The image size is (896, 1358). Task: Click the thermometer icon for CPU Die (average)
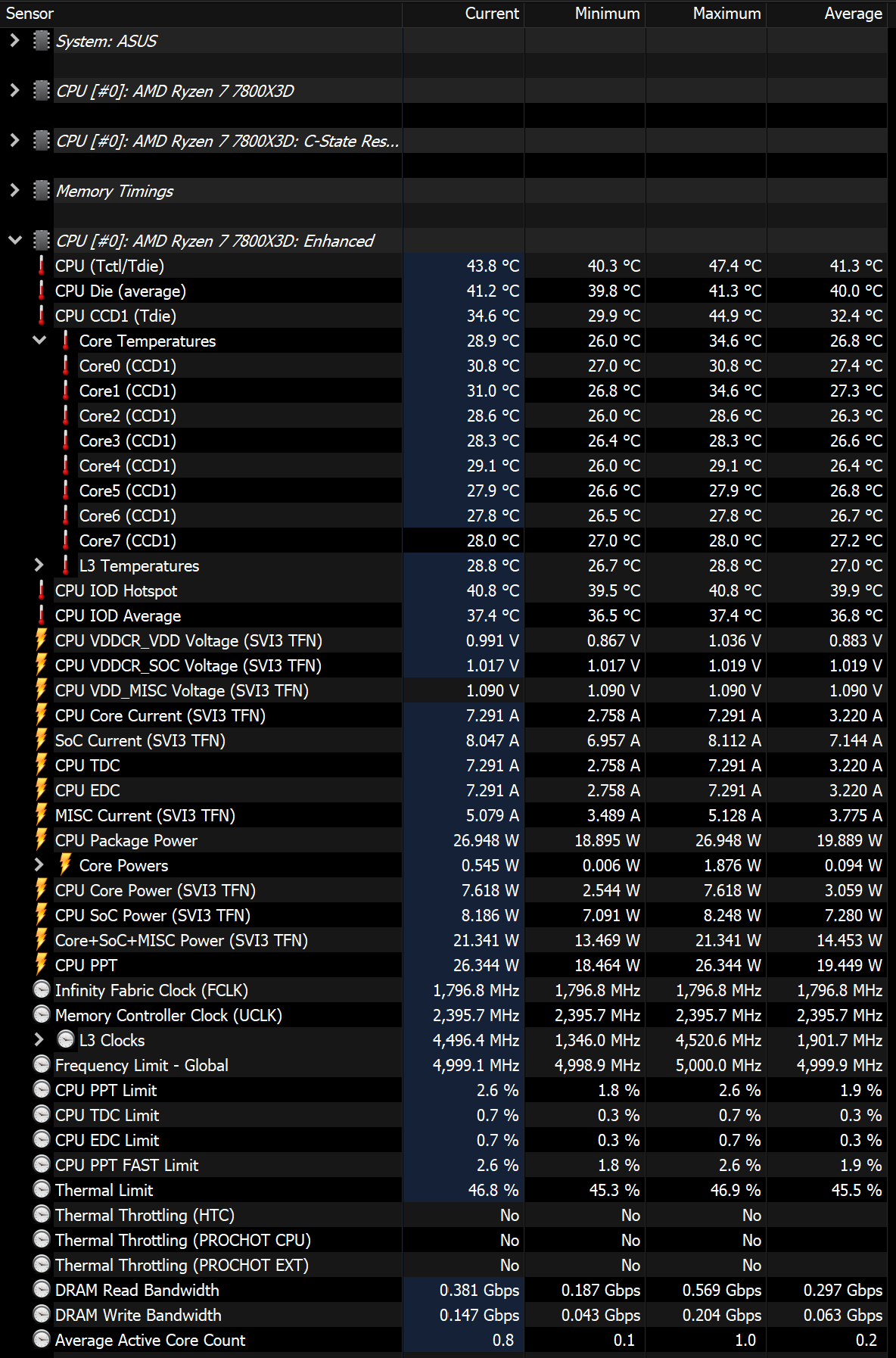42,291
